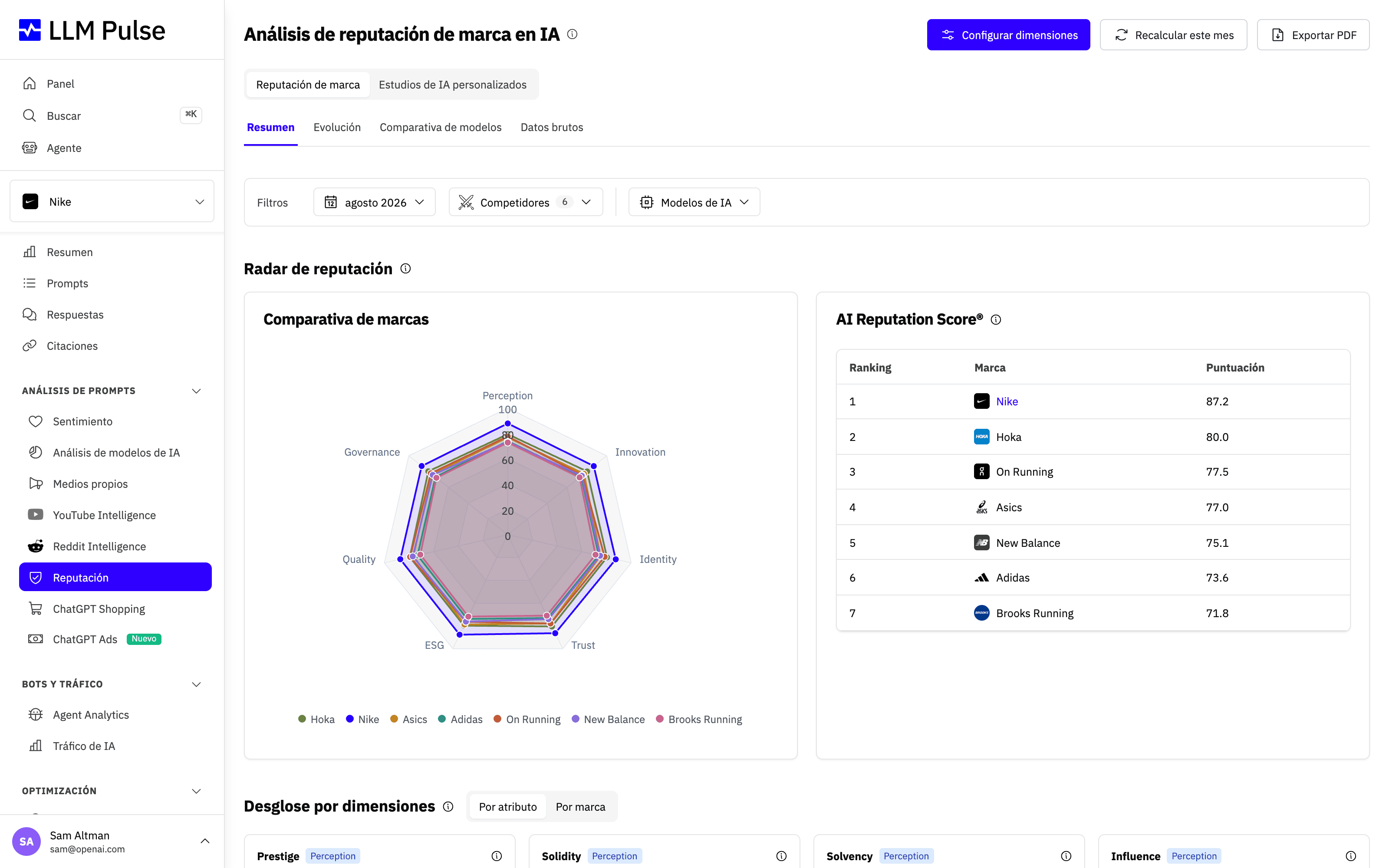The width and height of the screenshot is (1389, 868).
Task: Click the Ranking column header
Action: [x=870, y=368]
